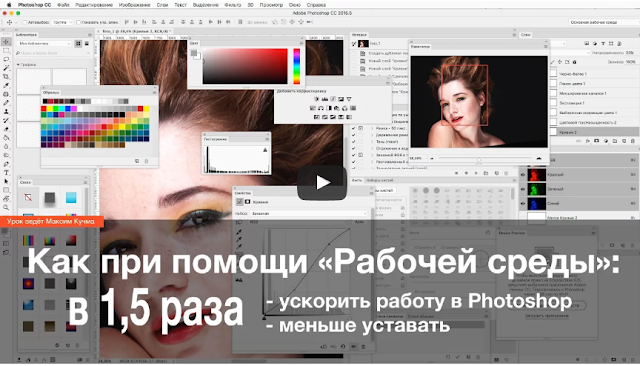The image size is (640, 366).
Task: Open the Группа auto-select dropdown
Action: click(x=62, y=22)
